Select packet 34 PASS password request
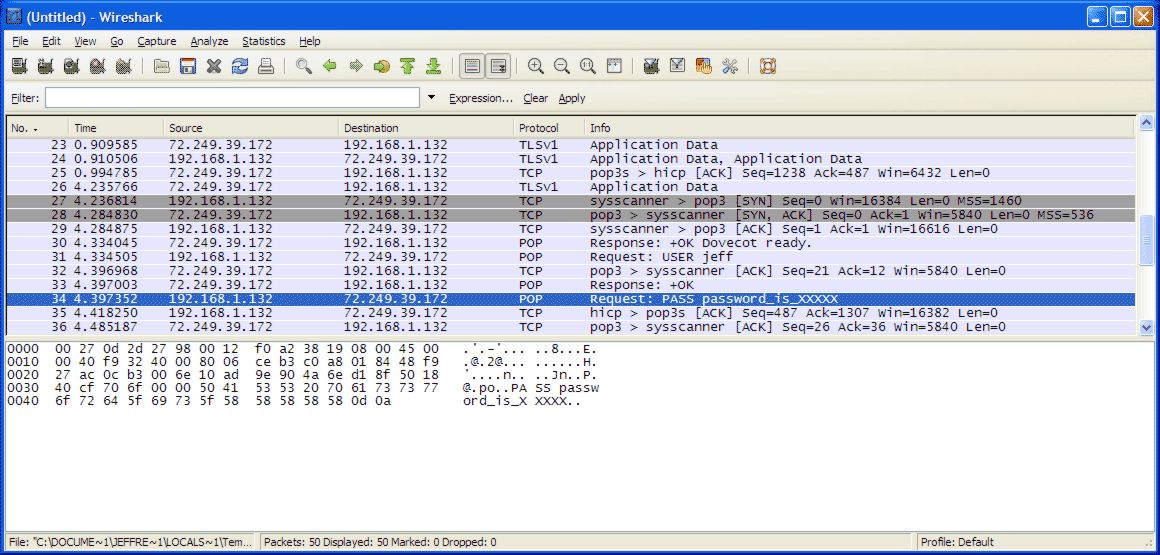The image size is (1160, 555). point(570,299)
